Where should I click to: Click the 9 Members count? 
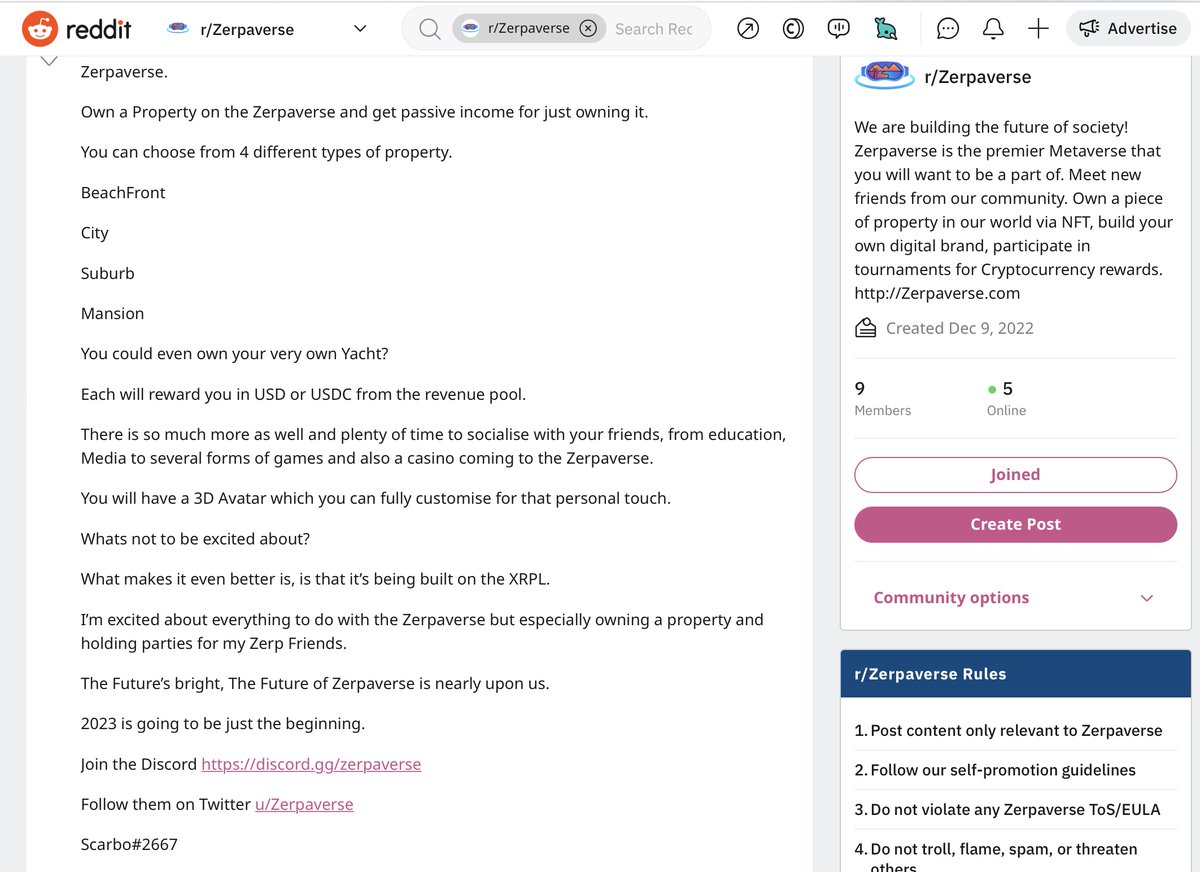coord(882,398)
